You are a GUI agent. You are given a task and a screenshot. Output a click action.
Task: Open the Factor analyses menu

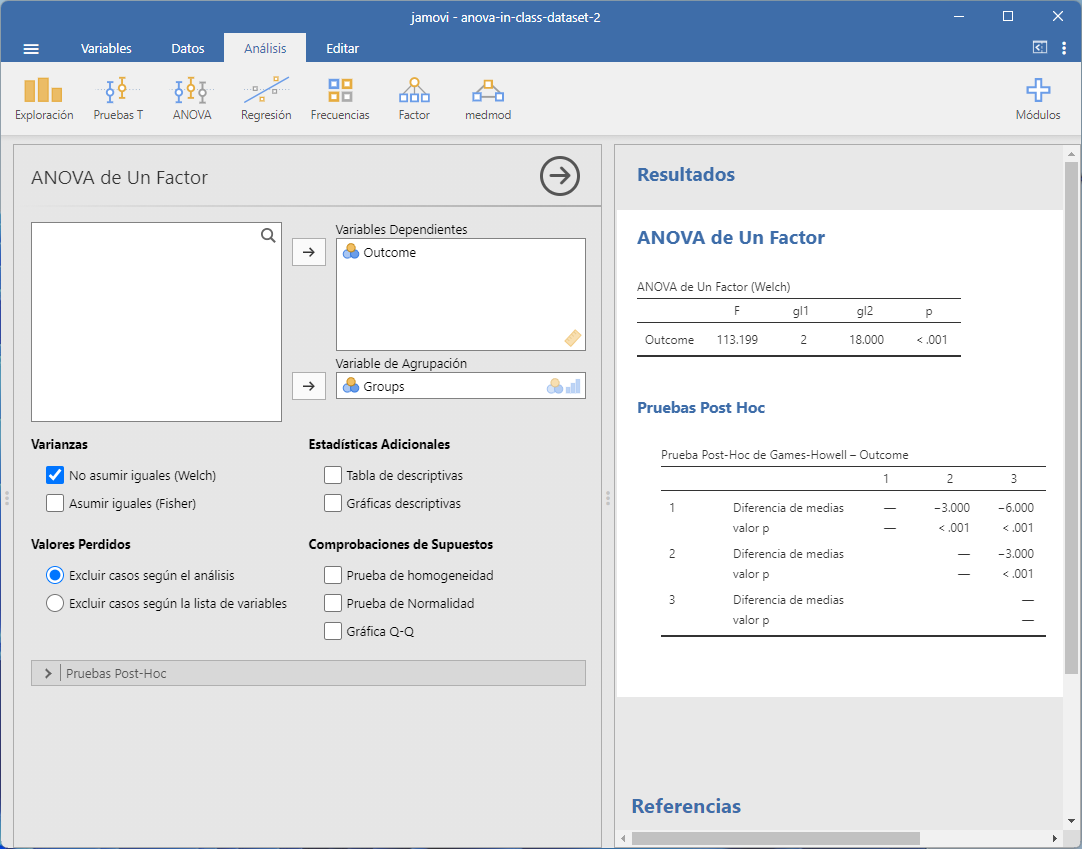point(414,99)
